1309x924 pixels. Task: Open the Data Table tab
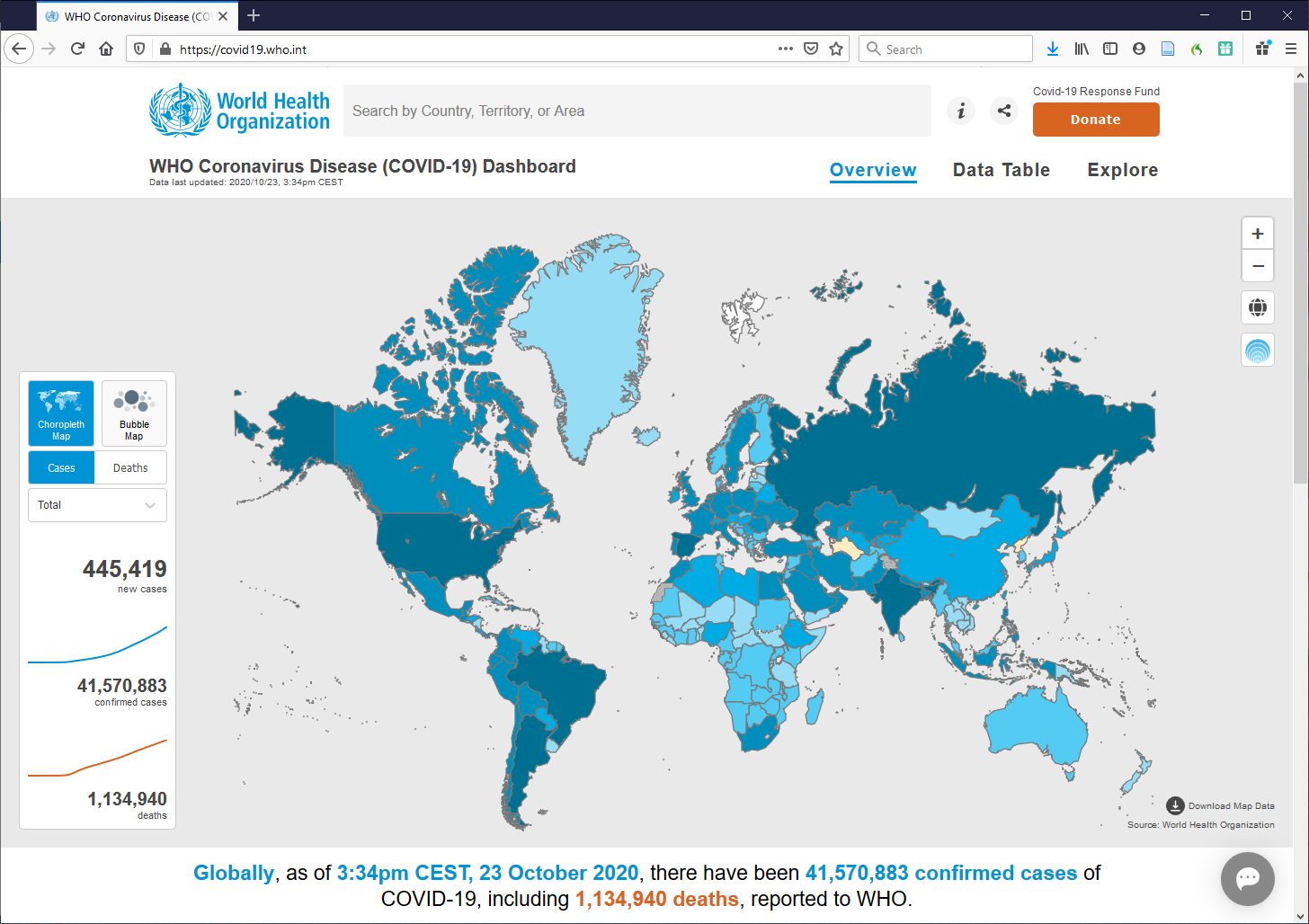1001,170
